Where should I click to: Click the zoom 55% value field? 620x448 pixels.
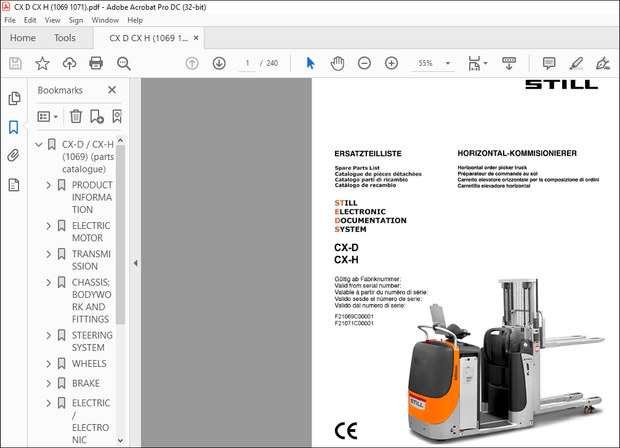coord(425,63)
